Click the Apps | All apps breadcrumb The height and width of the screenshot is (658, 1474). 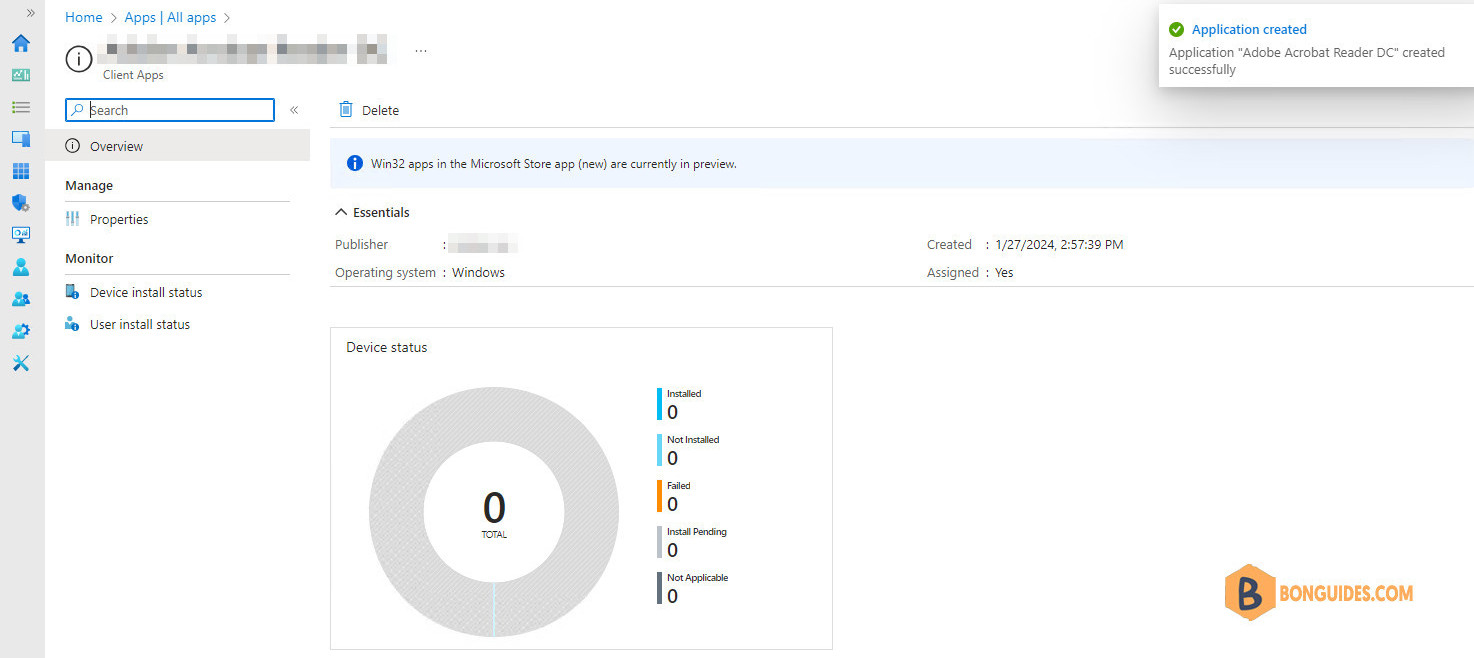click(x=170, y=17)
